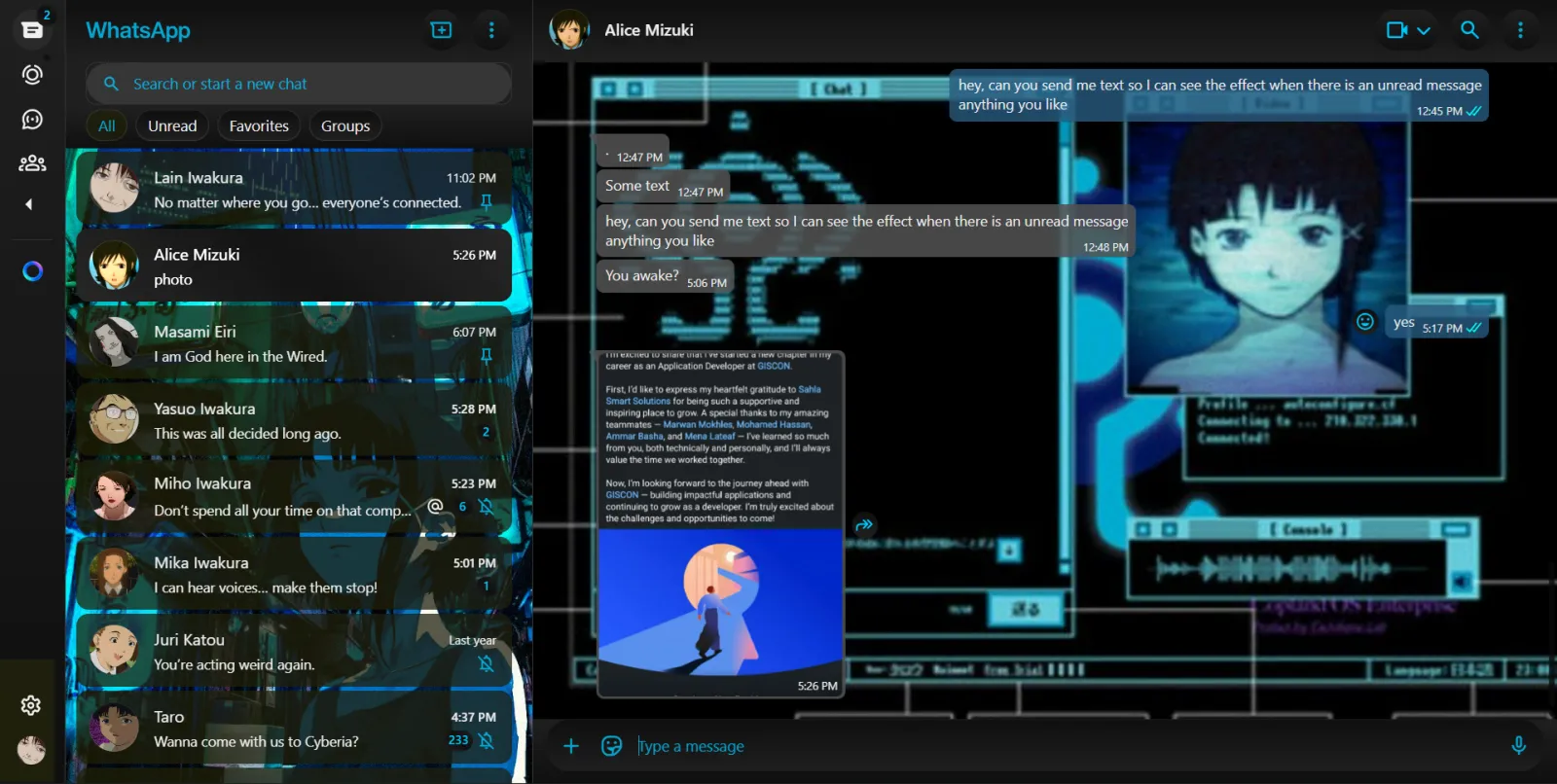Click the Type a message field
Viewport: 1557px width, 784px height.
(1066, 746)
